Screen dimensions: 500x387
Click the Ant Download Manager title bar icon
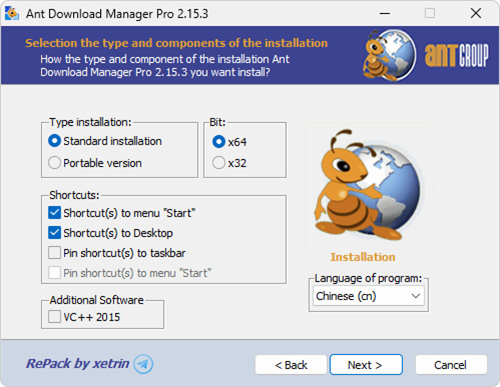coord(12,13)
